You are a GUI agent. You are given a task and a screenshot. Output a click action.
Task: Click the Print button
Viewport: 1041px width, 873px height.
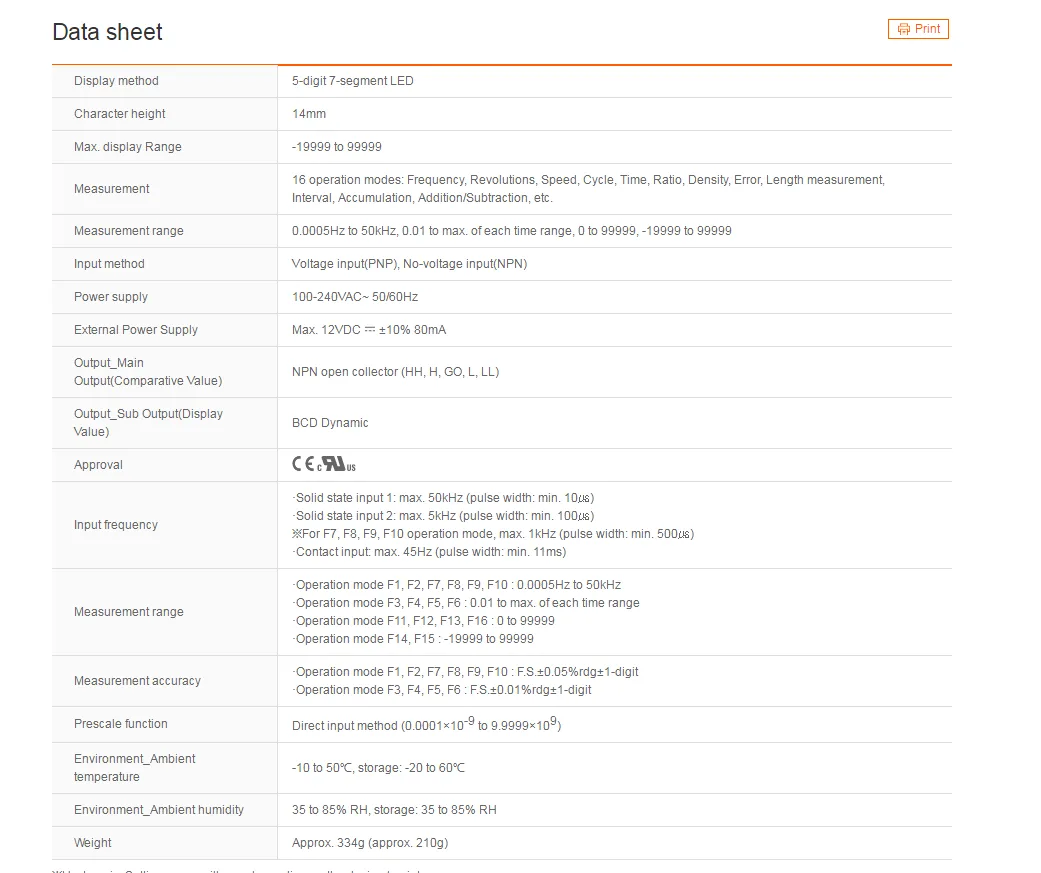[x=918, y=29]
